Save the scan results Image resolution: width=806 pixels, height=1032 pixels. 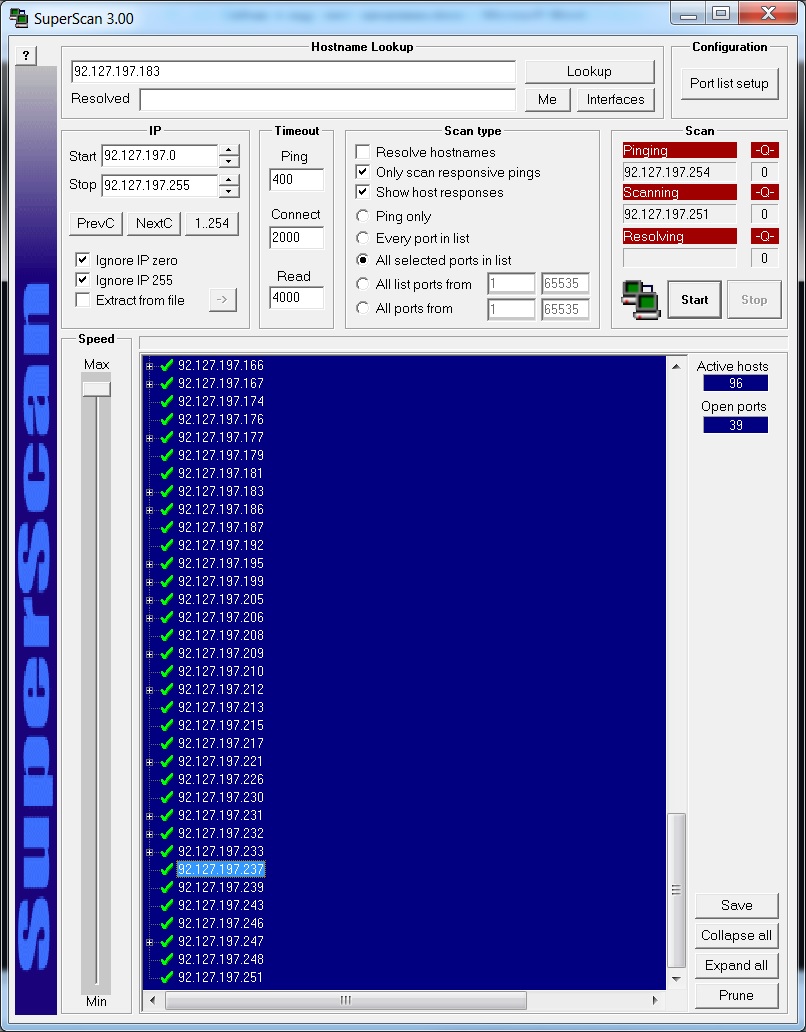[x=736, y=906]
